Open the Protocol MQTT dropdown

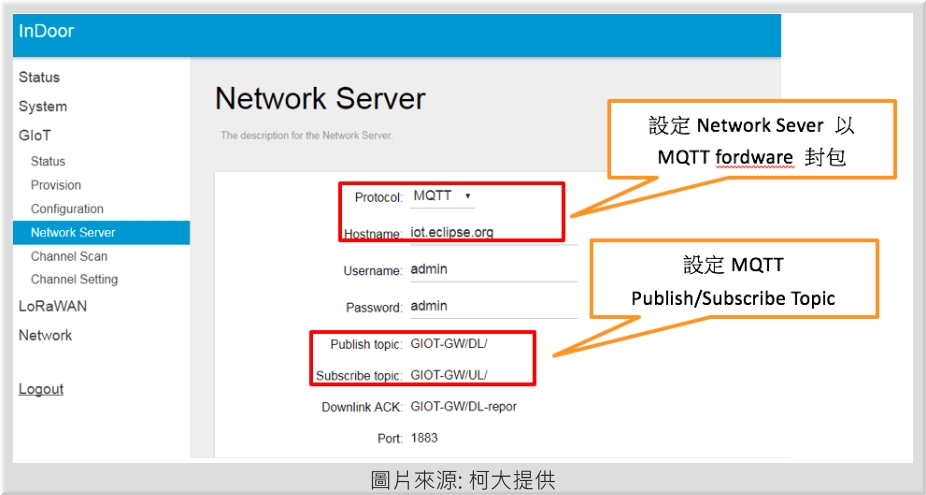[x=442, y=197]
